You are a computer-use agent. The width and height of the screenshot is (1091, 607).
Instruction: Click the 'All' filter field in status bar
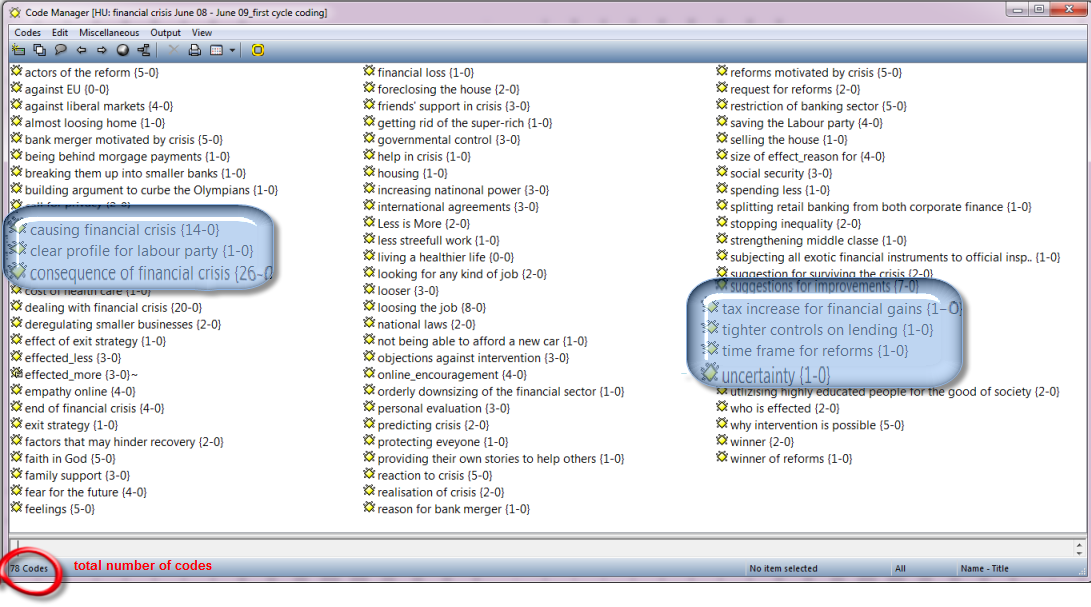(900, 568)
